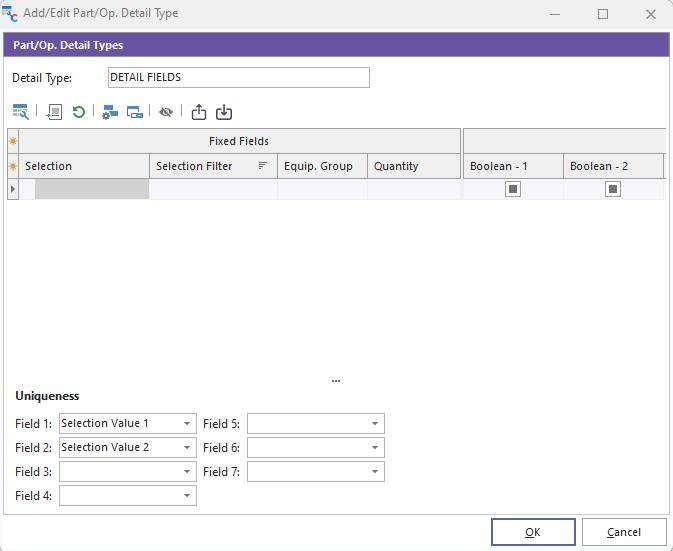Click the add new row icon
This screenshot has height=551, width=673.
55,112
